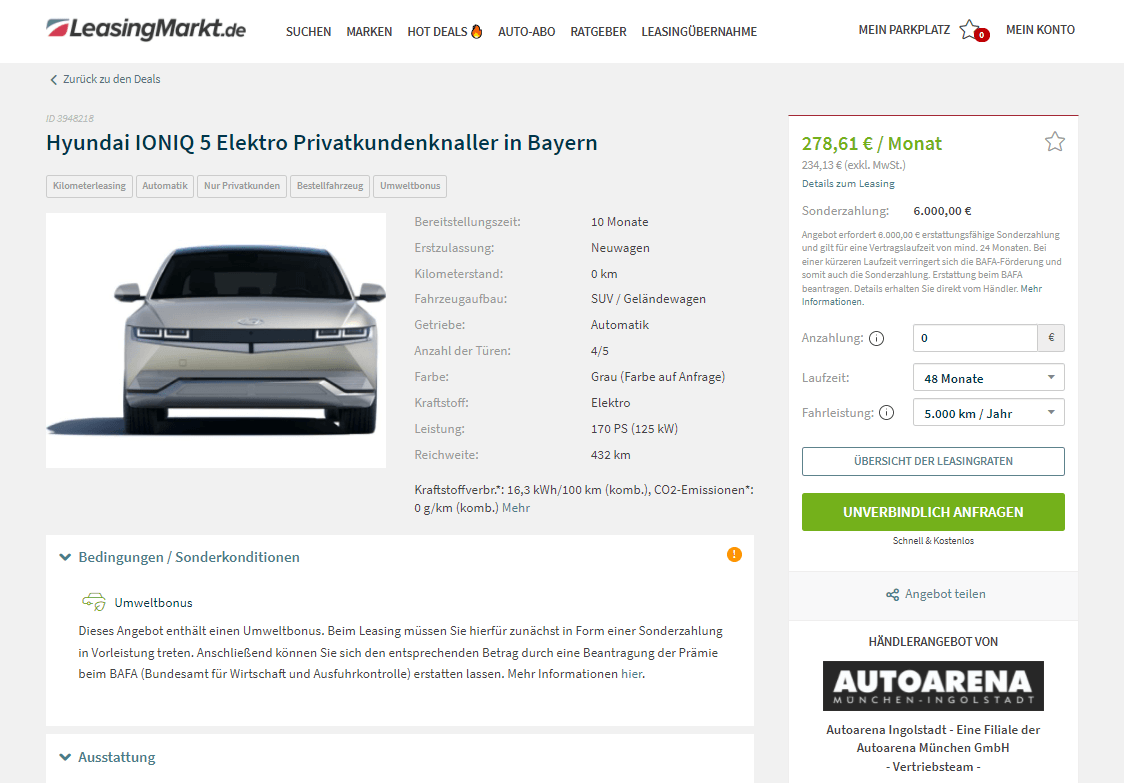Open the Laufzeit 48 Monate dropdown
Viewport: 1124px width, 783px height.
(x=989, y=378)
